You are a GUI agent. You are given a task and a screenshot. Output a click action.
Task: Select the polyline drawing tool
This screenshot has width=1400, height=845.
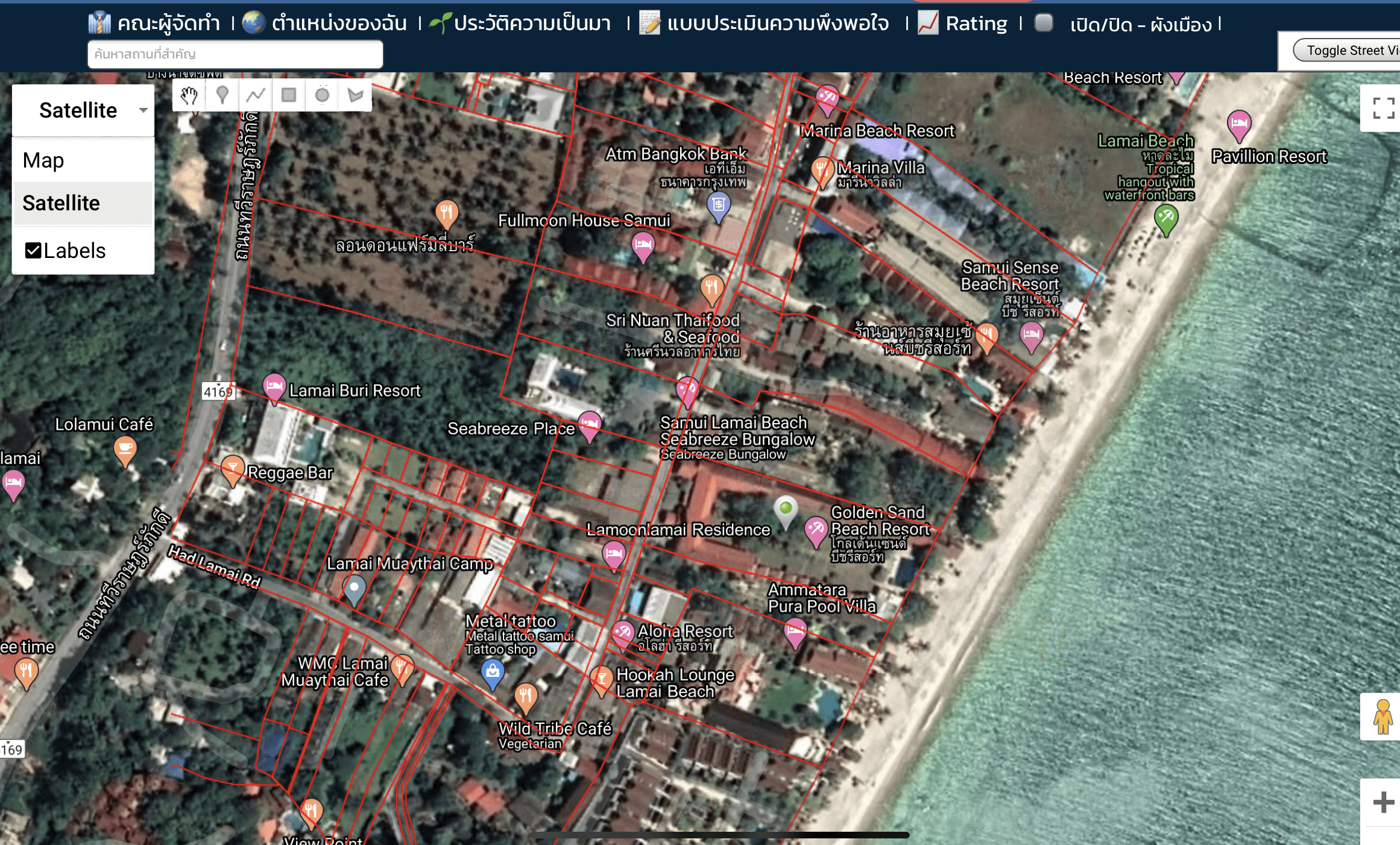pyautogui.click(x=256, y=95)
